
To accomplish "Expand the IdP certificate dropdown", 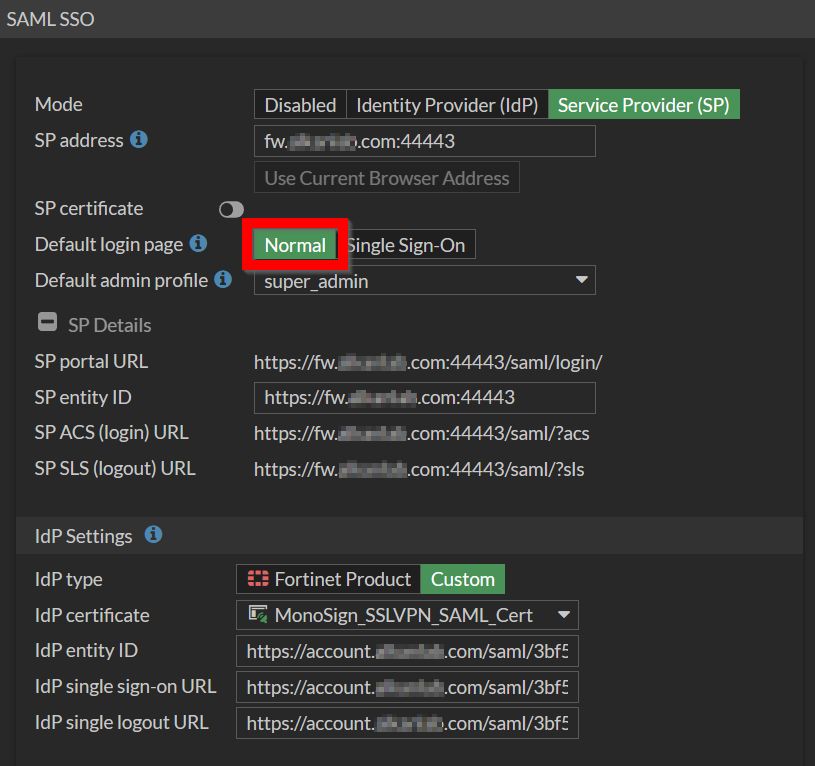I will click(x=564, y=615).
